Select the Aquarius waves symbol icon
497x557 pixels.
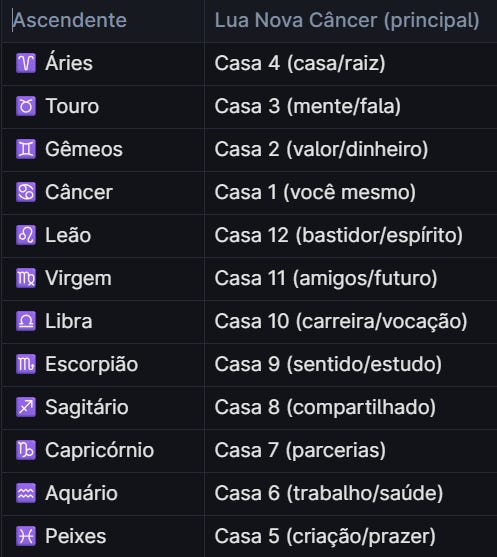pos(26,493)
